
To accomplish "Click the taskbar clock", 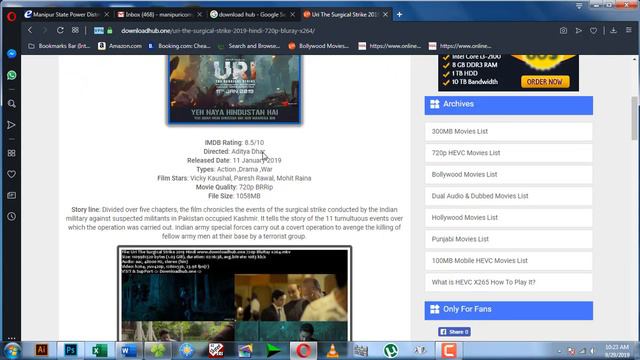I will (617, 351).
